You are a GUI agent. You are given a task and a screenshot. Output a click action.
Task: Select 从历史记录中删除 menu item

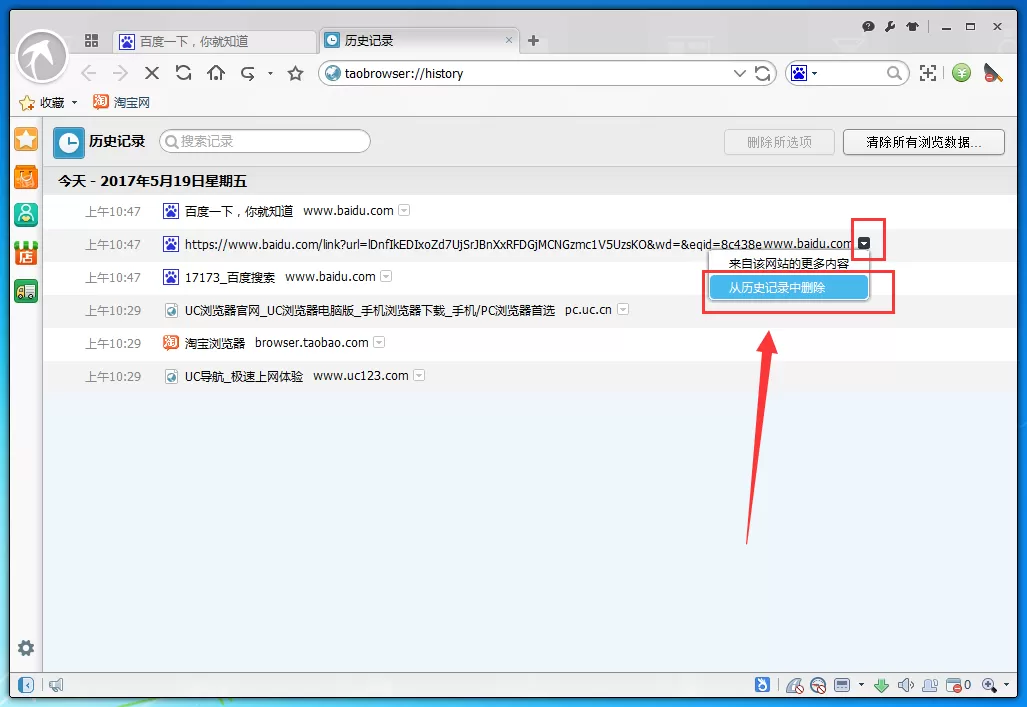pos(789,288)
